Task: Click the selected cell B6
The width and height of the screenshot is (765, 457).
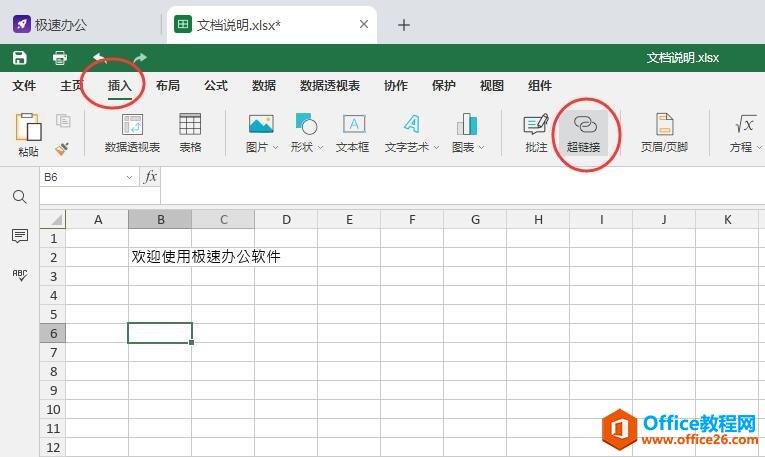Action: coord(160,333)
